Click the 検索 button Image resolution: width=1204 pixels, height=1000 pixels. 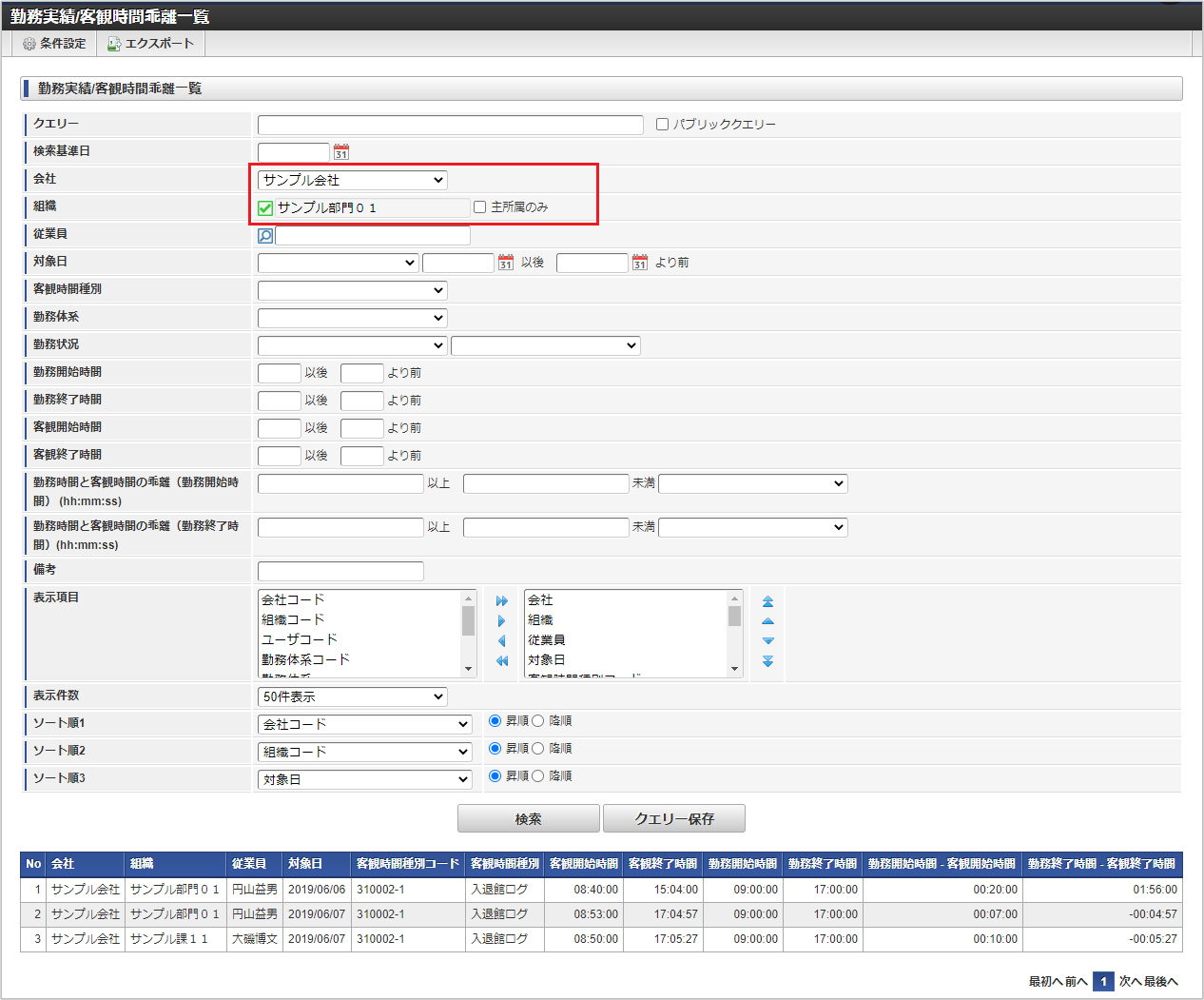[529, 818]
